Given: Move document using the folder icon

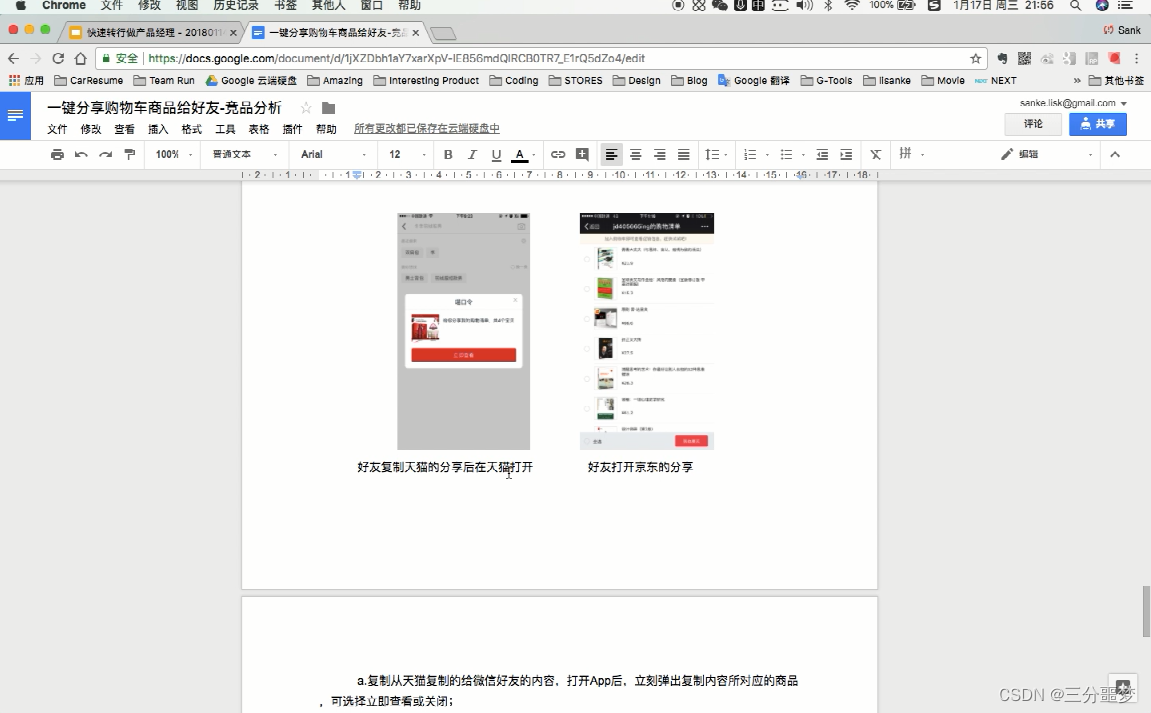Looking at the screenshot, I should coord(328,109).
